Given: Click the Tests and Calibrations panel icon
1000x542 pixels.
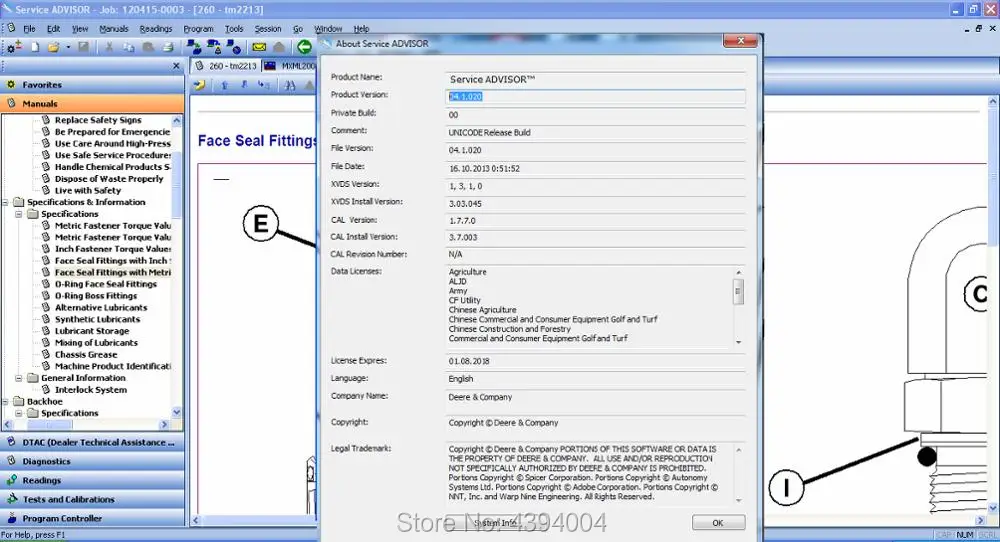Looking at the screenshot, I should [11, 499].
